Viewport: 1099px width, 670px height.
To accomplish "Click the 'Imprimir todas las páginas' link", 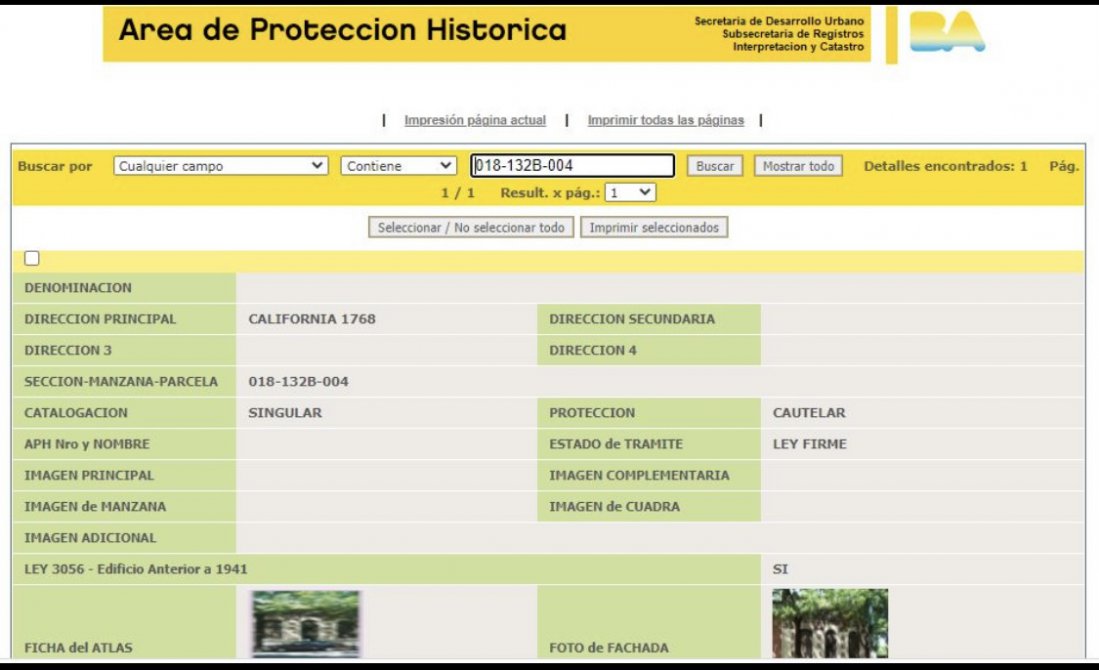I will [665, 120].
